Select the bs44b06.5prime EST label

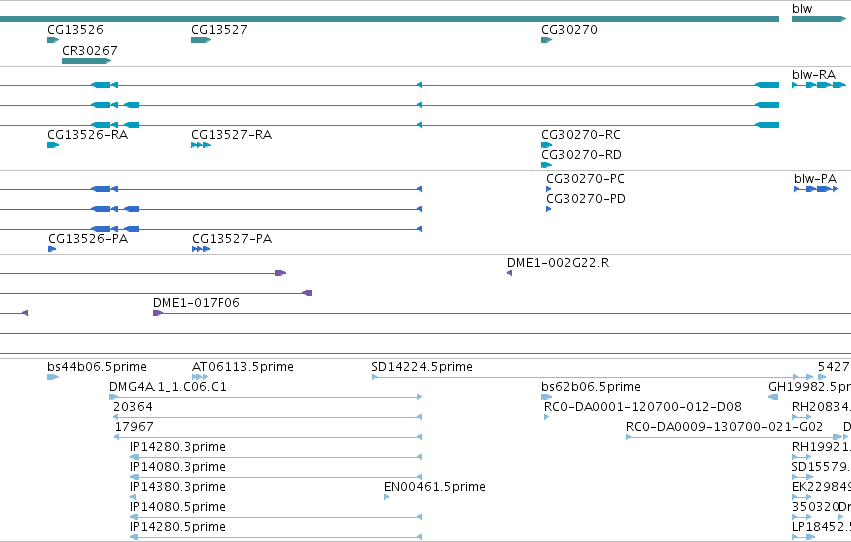(x=97, y=367)
